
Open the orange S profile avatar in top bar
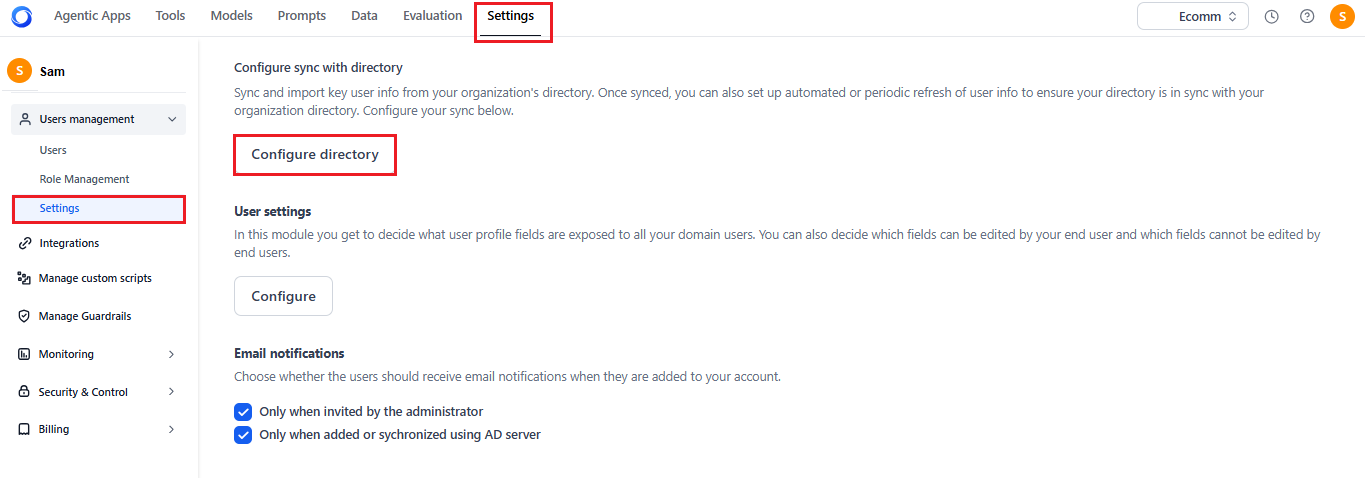(1342, 16)
